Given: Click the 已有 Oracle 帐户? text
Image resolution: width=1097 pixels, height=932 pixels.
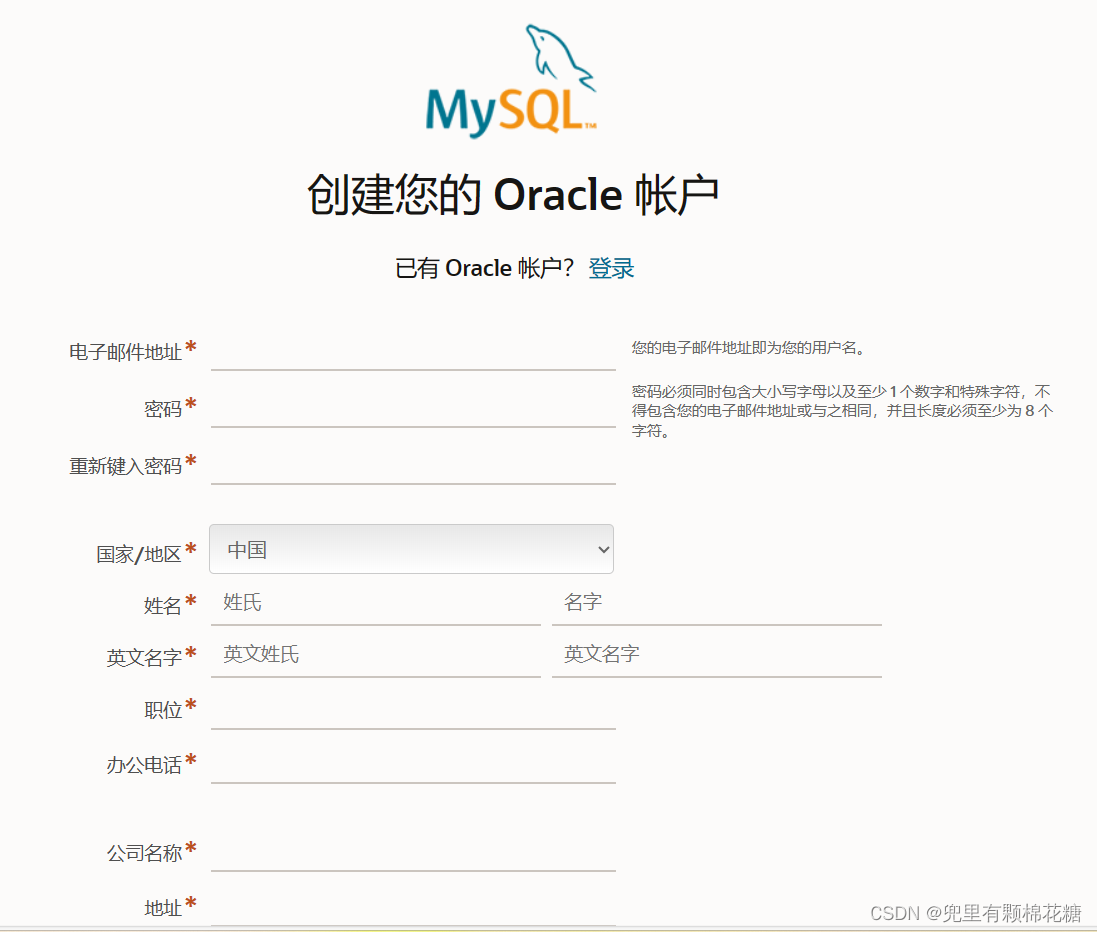Looking at the screenshot, I should click(484, 268).
